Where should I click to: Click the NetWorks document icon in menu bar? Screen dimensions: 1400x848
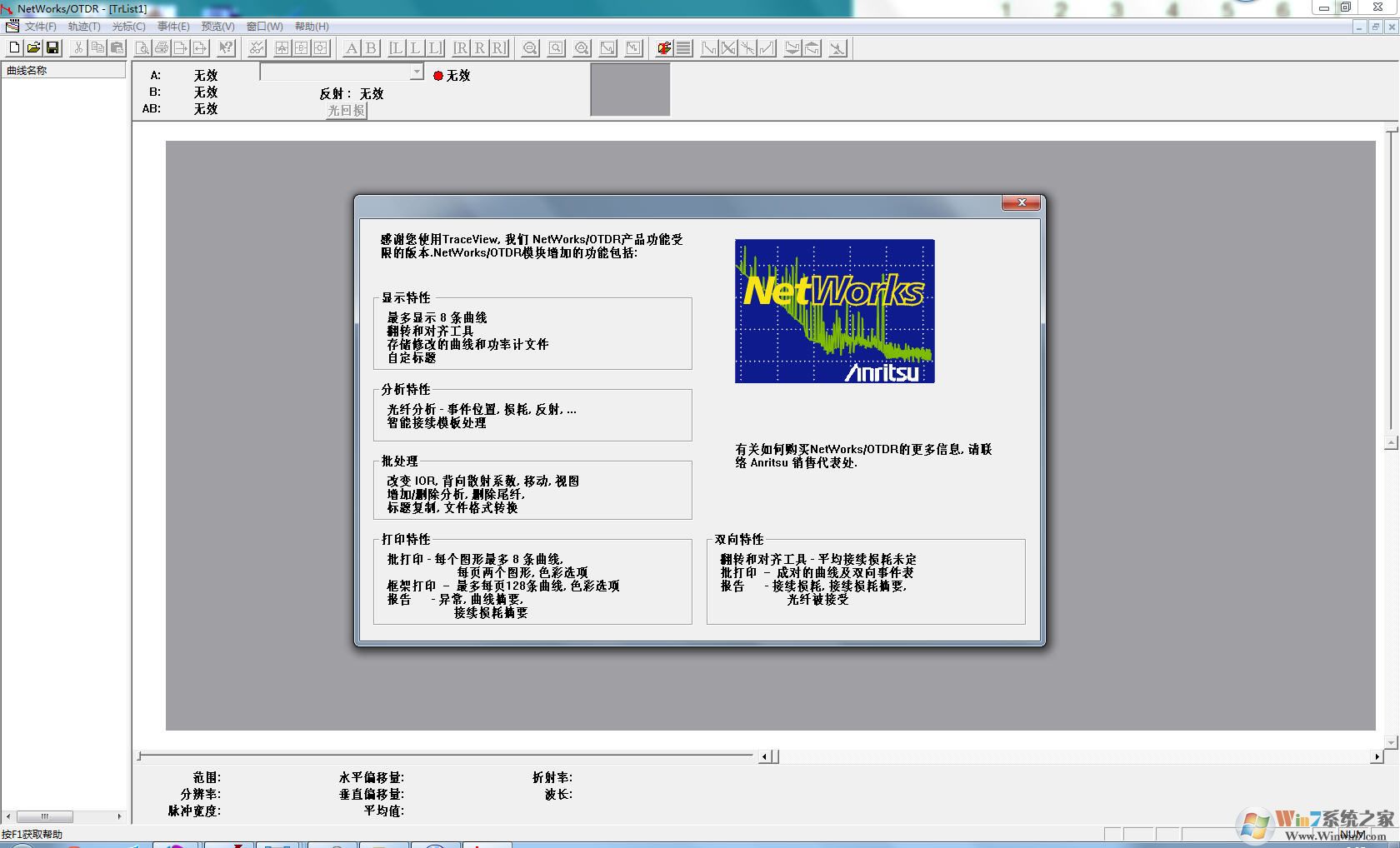12,27
